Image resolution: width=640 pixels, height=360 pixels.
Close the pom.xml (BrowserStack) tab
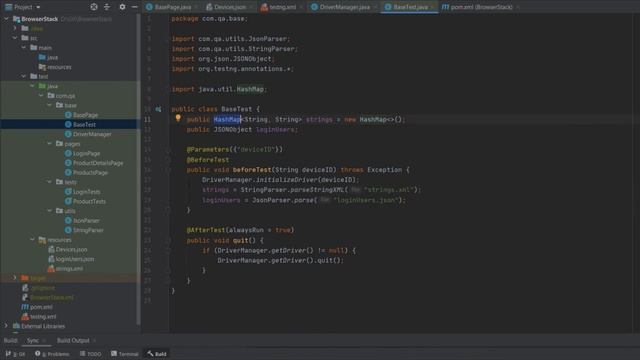click(518, 7)
